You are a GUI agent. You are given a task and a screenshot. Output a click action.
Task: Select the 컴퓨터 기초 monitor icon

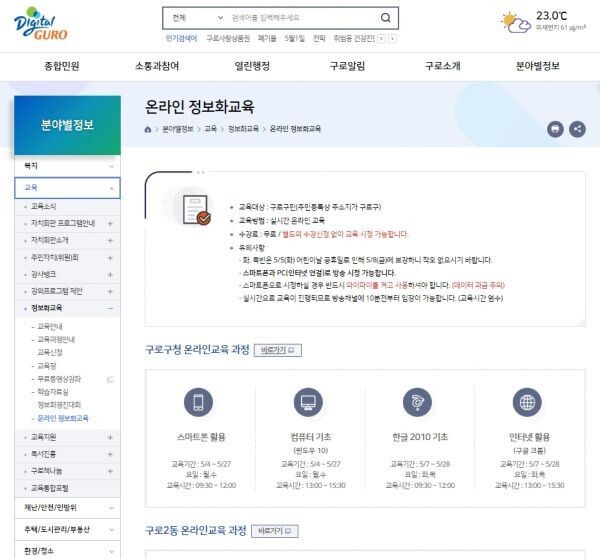(x=307, y=403)
